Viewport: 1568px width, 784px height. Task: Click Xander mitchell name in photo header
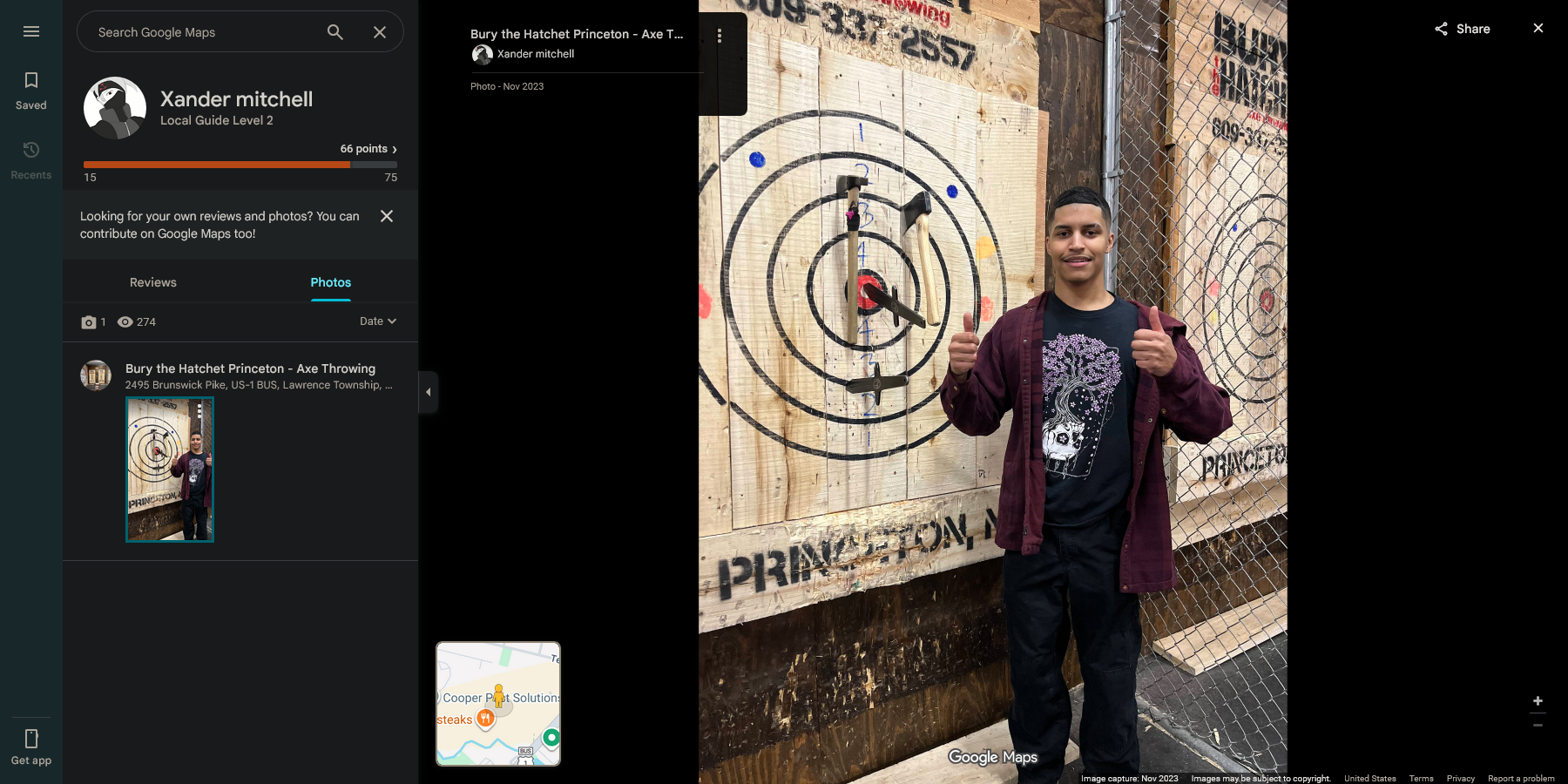(x=536, y=54)
